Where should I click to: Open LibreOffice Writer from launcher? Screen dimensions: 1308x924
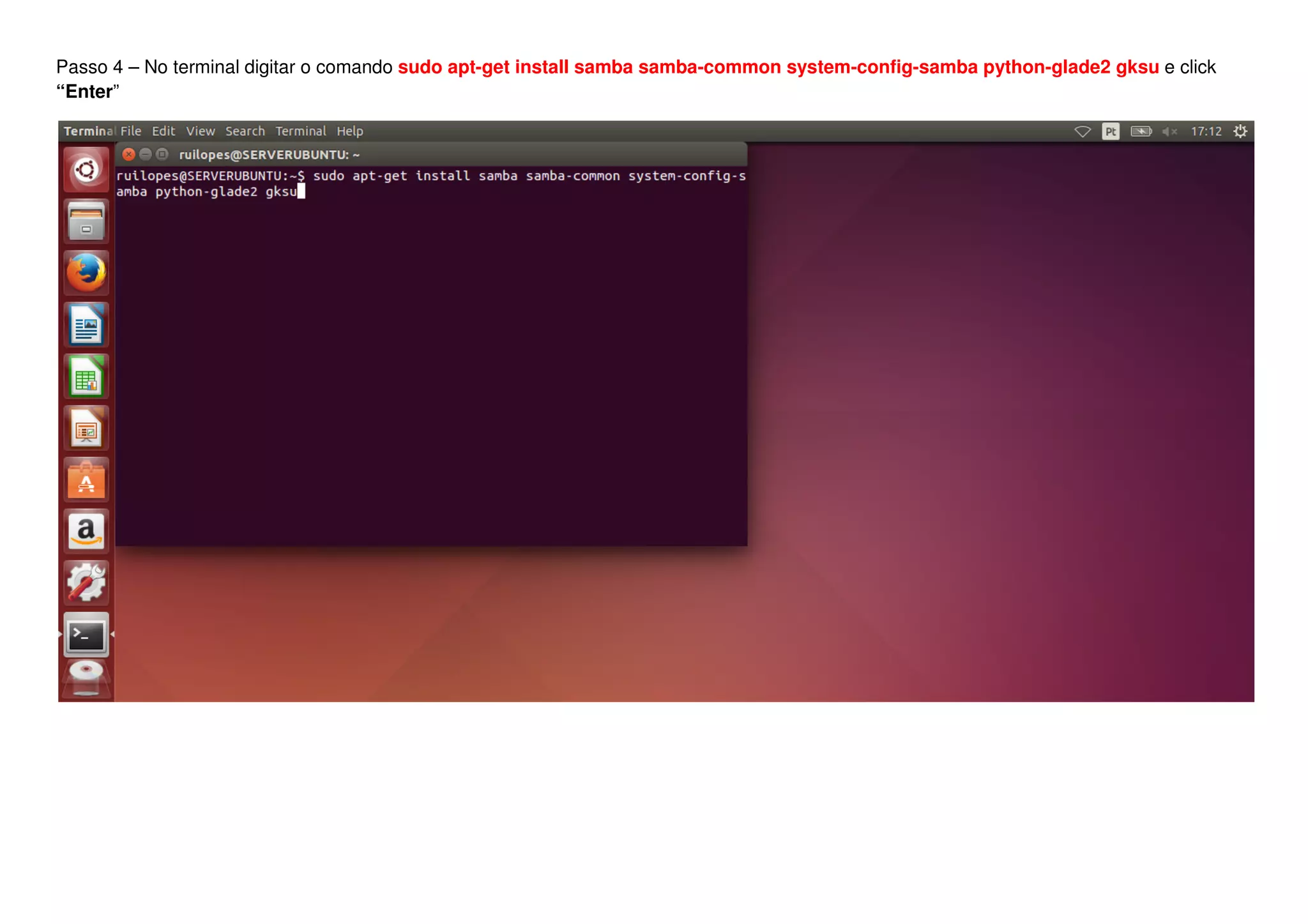tap(86, 324)
